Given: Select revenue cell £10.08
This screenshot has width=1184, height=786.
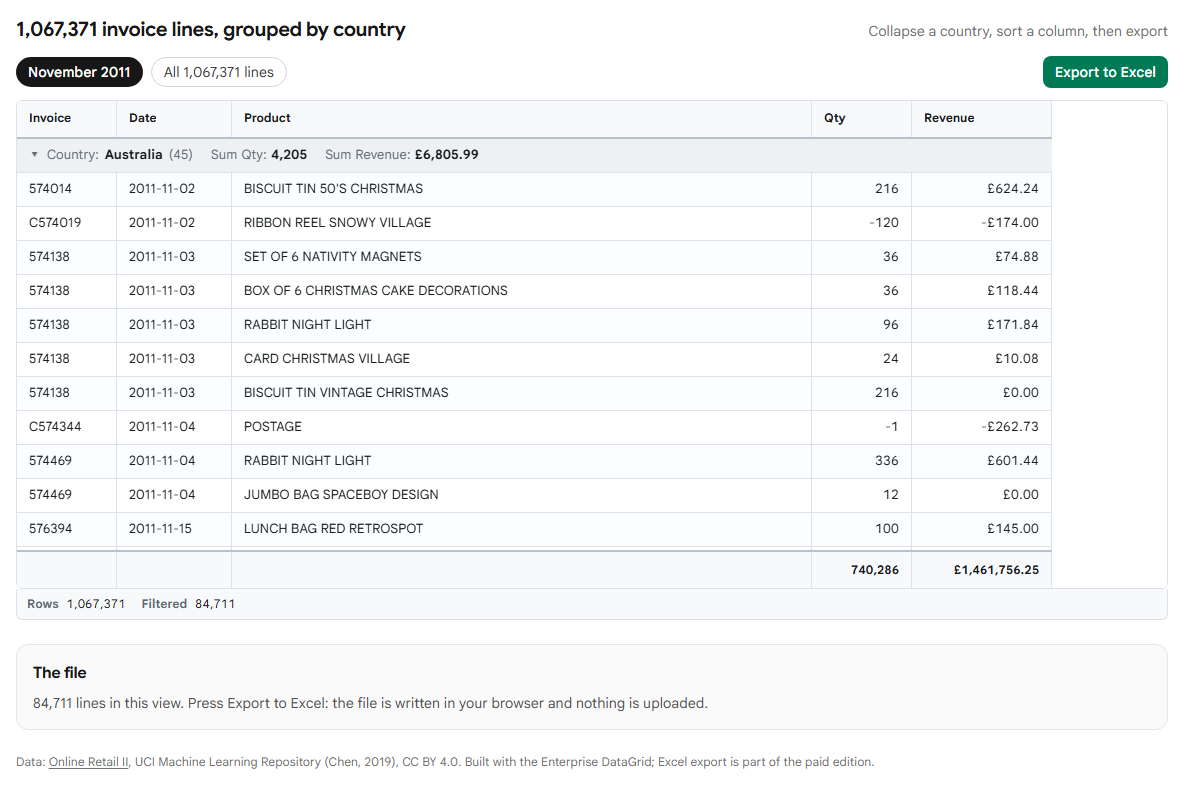Looking at the screenshot, I should click(x=981, y=359).
